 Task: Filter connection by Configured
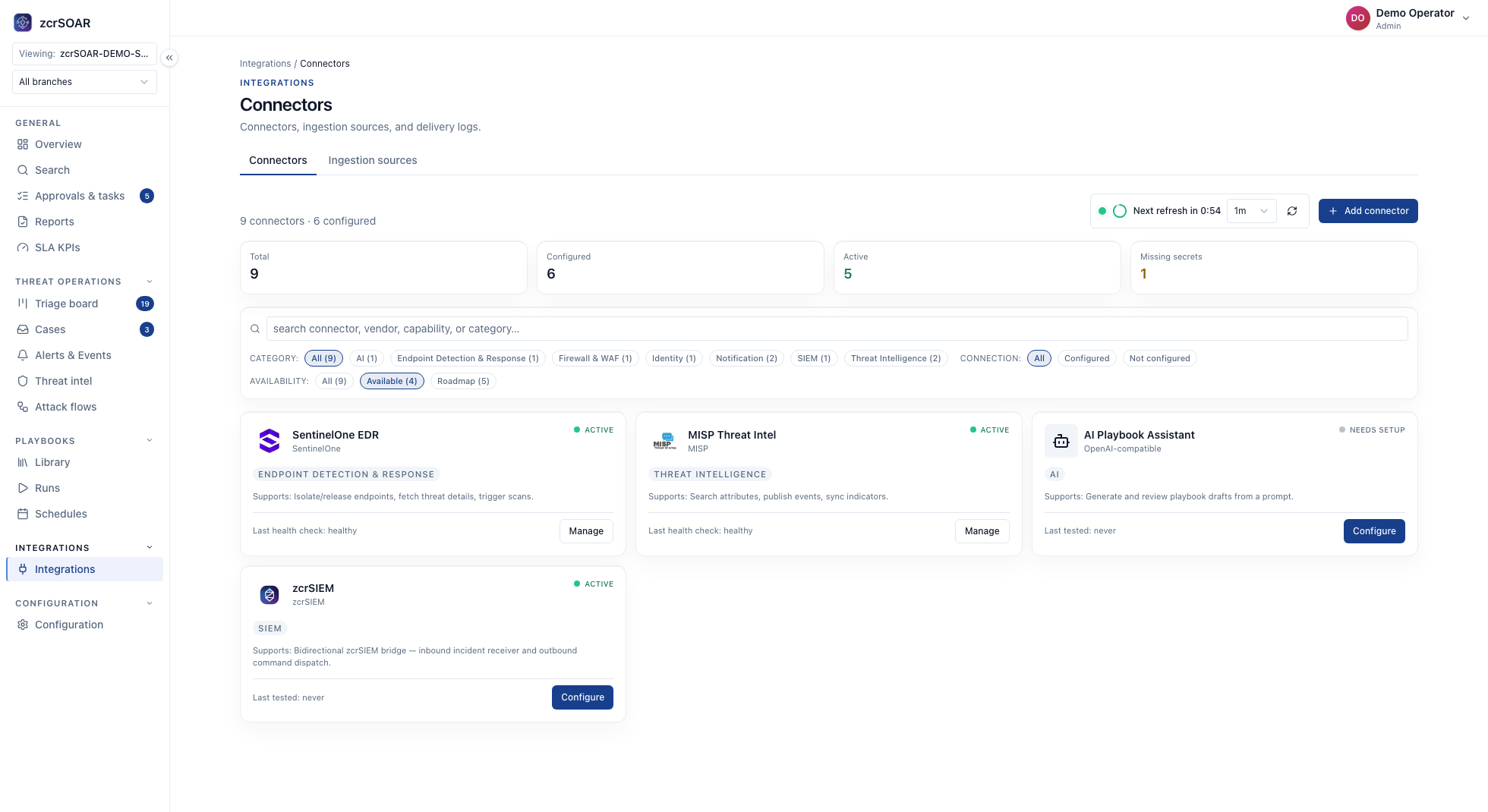coord(1086,358)
